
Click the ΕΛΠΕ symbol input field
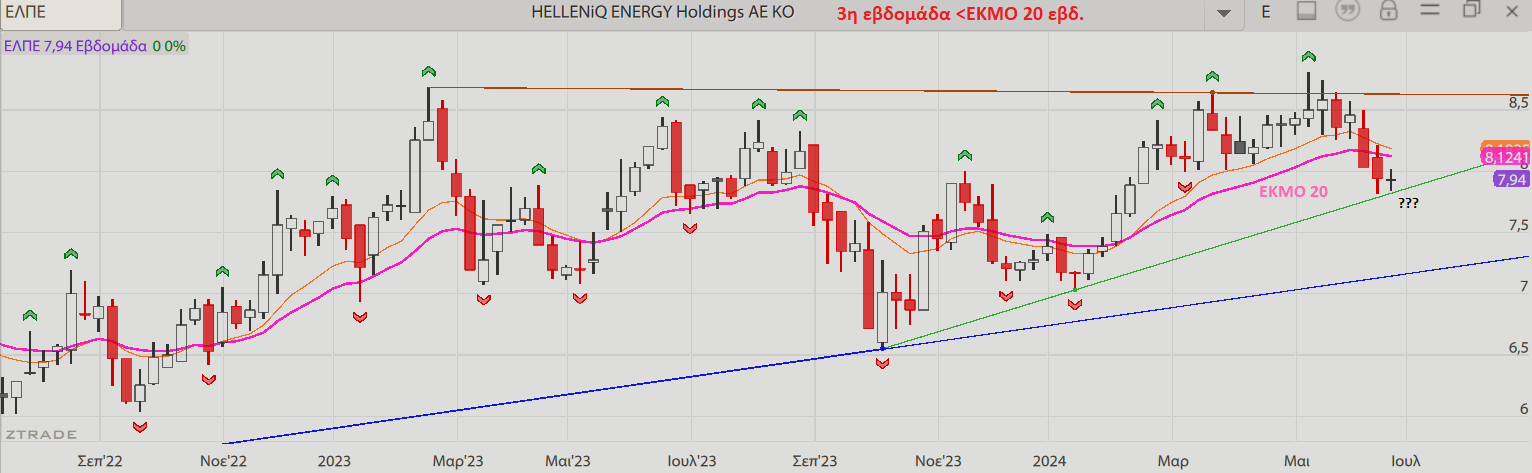pyautogui.click(x=62, y=14)
